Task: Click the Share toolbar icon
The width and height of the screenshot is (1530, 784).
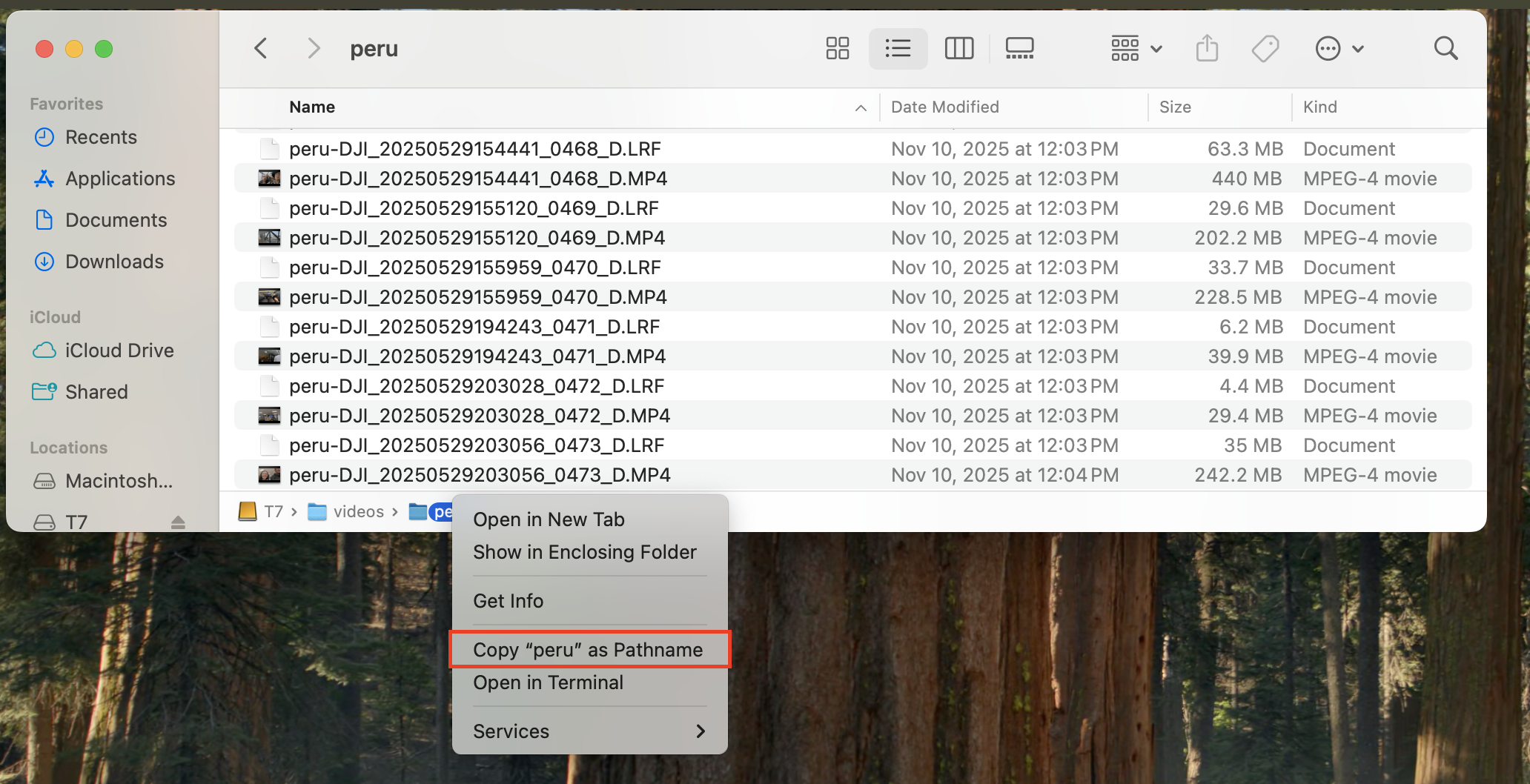Action: (x=1207, y=49)
